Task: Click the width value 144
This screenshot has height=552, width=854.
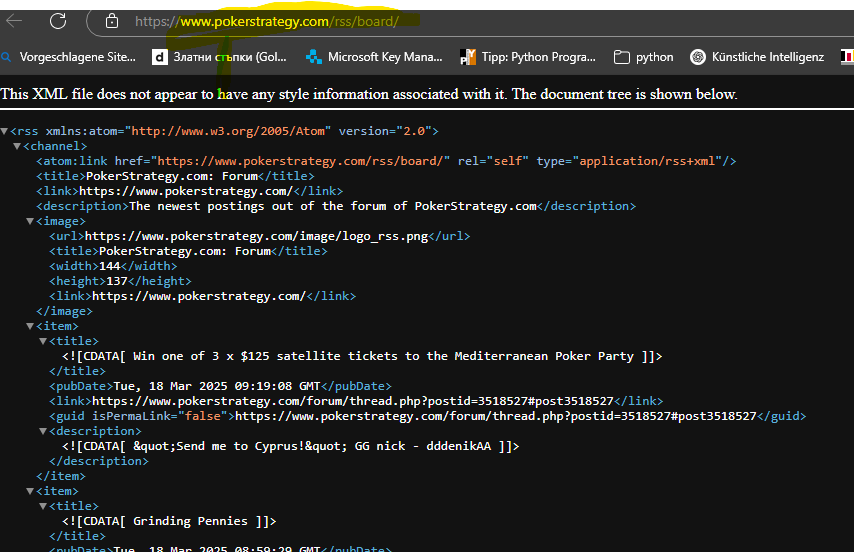Action: (109, 266)
